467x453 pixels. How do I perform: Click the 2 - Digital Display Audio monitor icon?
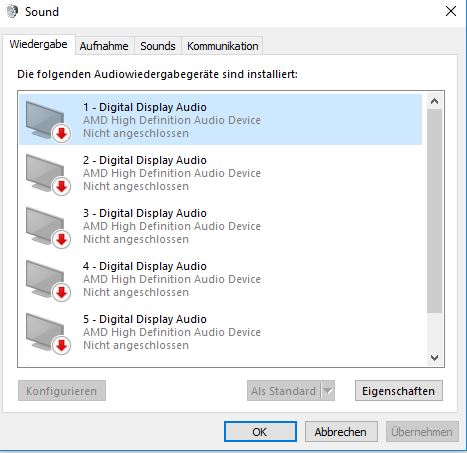[48, 174]
